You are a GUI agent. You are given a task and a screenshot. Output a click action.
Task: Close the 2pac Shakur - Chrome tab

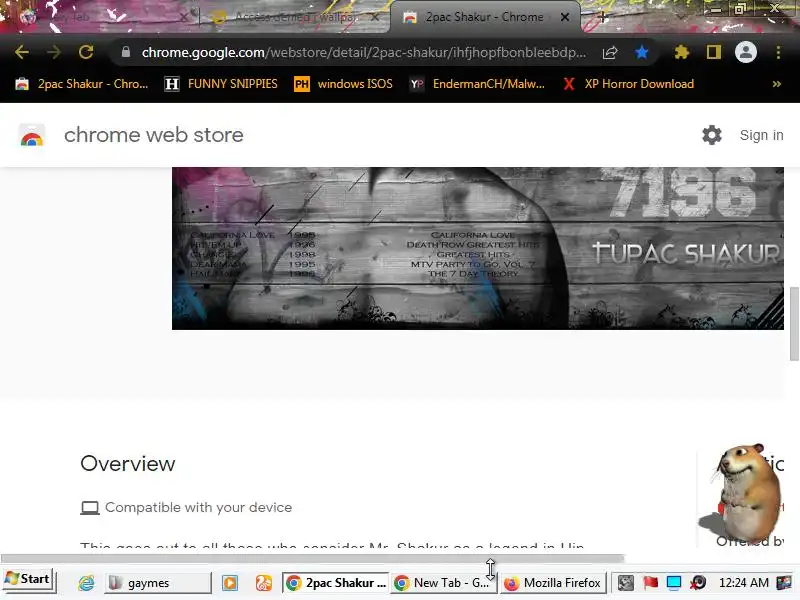565,17
